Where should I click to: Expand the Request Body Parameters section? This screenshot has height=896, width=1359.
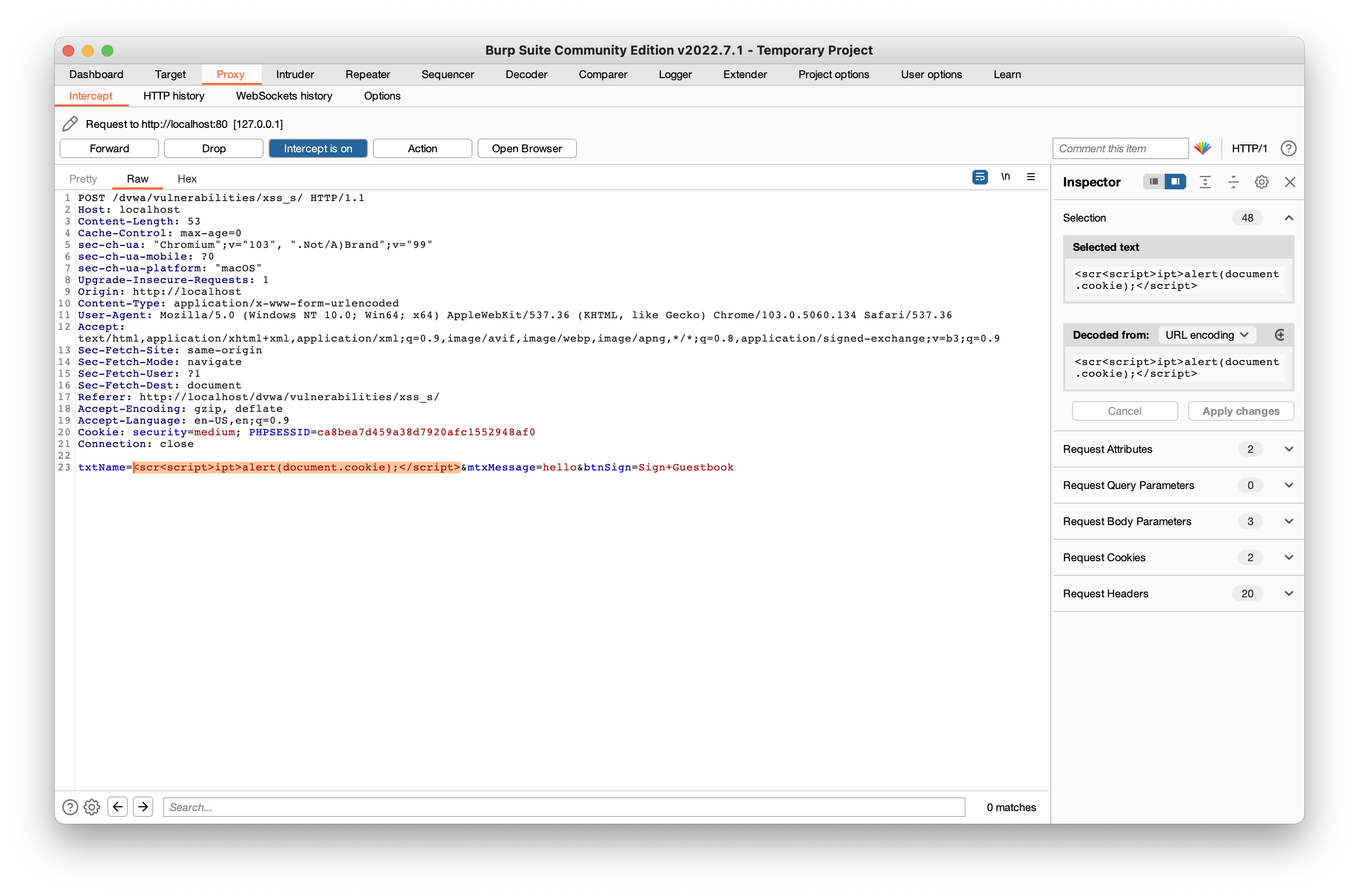point(1289,521)
